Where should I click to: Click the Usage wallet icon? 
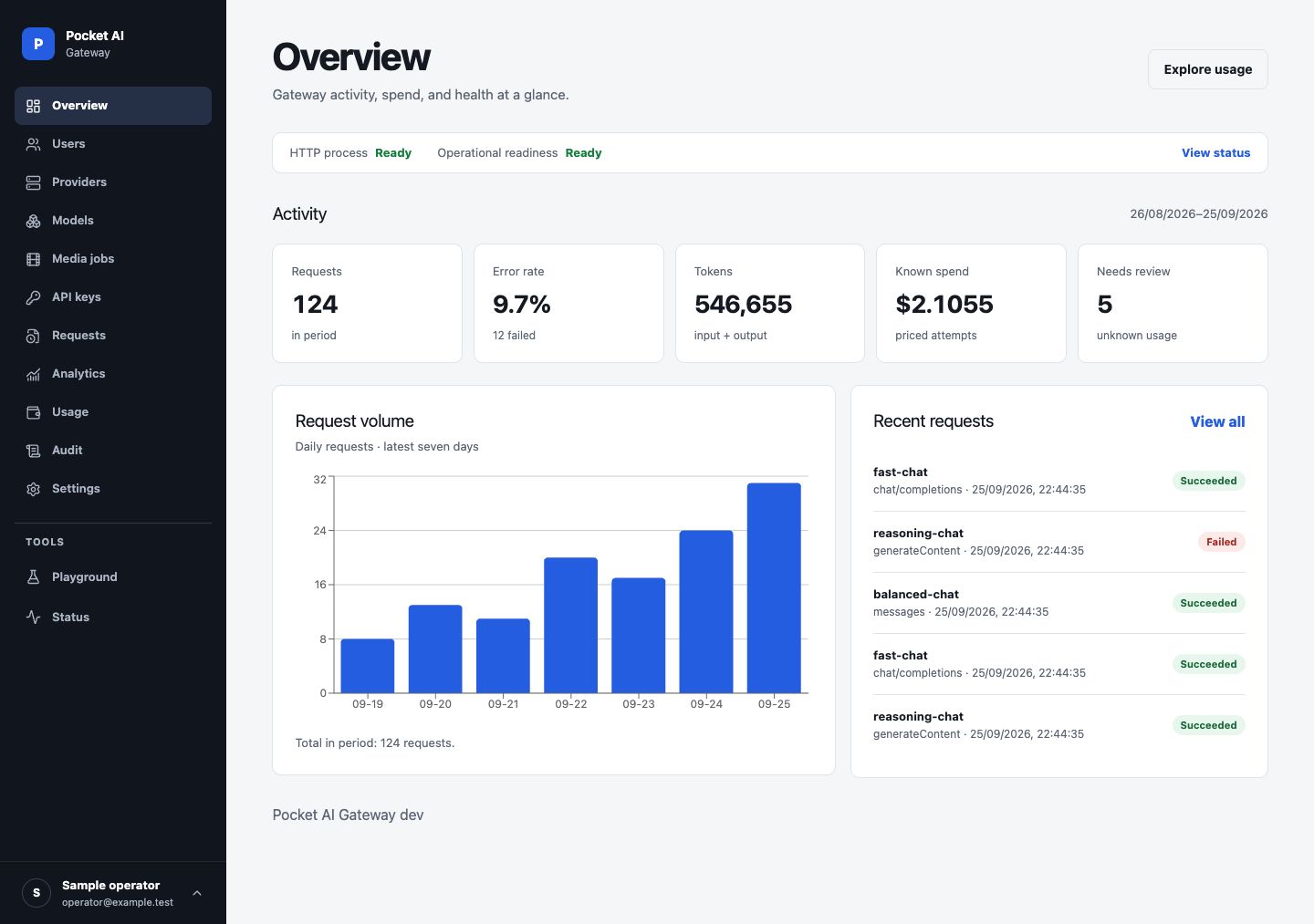[33, 412]
